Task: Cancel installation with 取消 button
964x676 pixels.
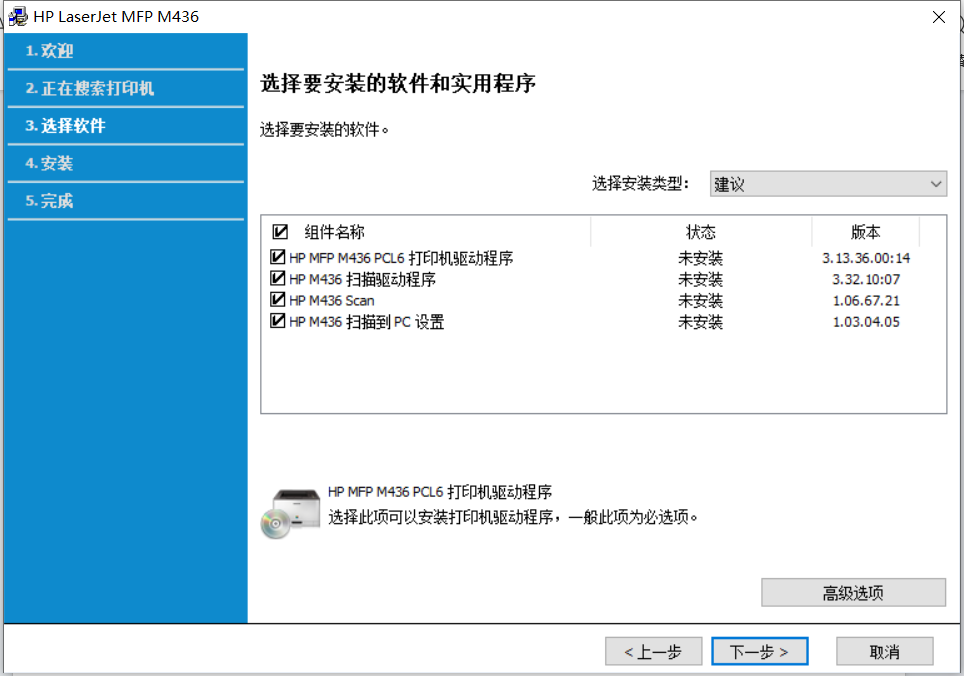Action: pyautogui.click(x=884, y=652)
